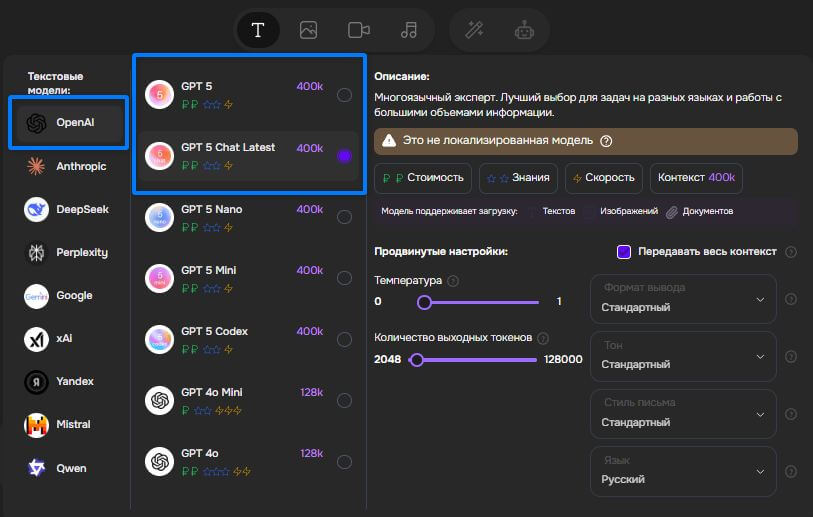The image size is (813, 517).
Task: Click the magic wand tool icon
Action: pos(474,30)
